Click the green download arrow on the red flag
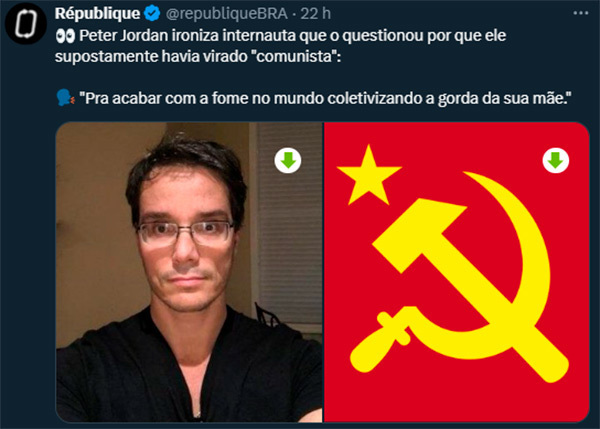 click(x=556, y=160)
